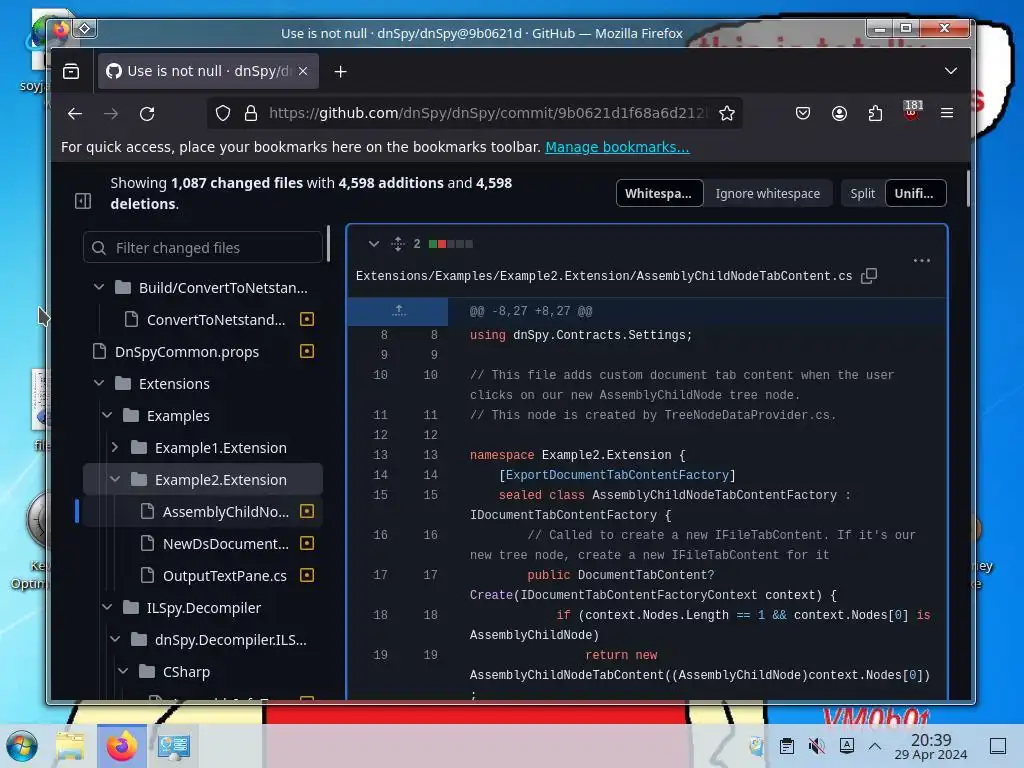This screenshot has width=1024, height=768.
Task: Collapse the CSharp folder
Action: [122, 671]
